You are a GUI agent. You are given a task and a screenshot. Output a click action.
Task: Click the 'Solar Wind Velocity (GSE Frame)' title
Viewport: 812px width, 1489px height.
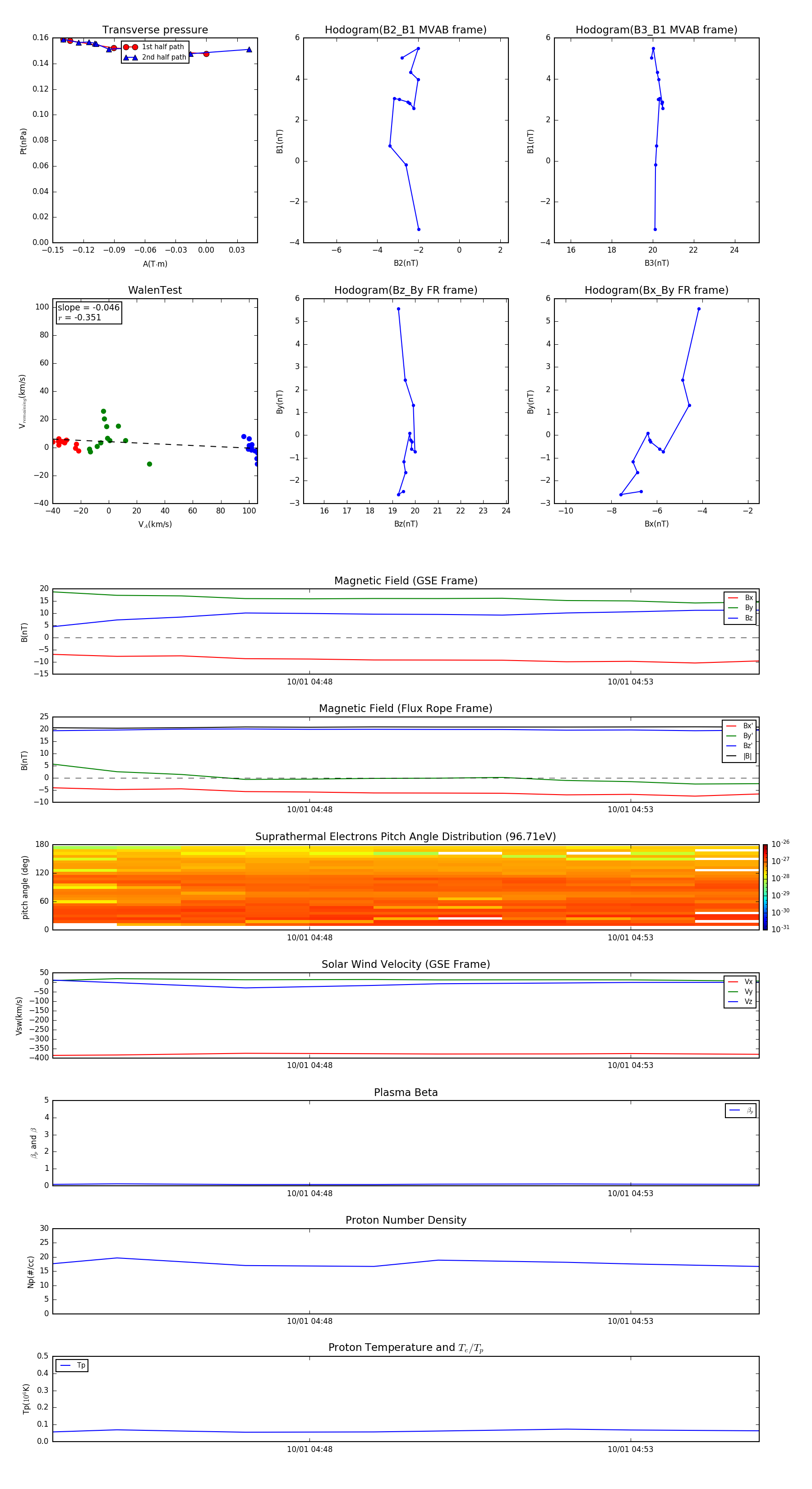[406, 965]
